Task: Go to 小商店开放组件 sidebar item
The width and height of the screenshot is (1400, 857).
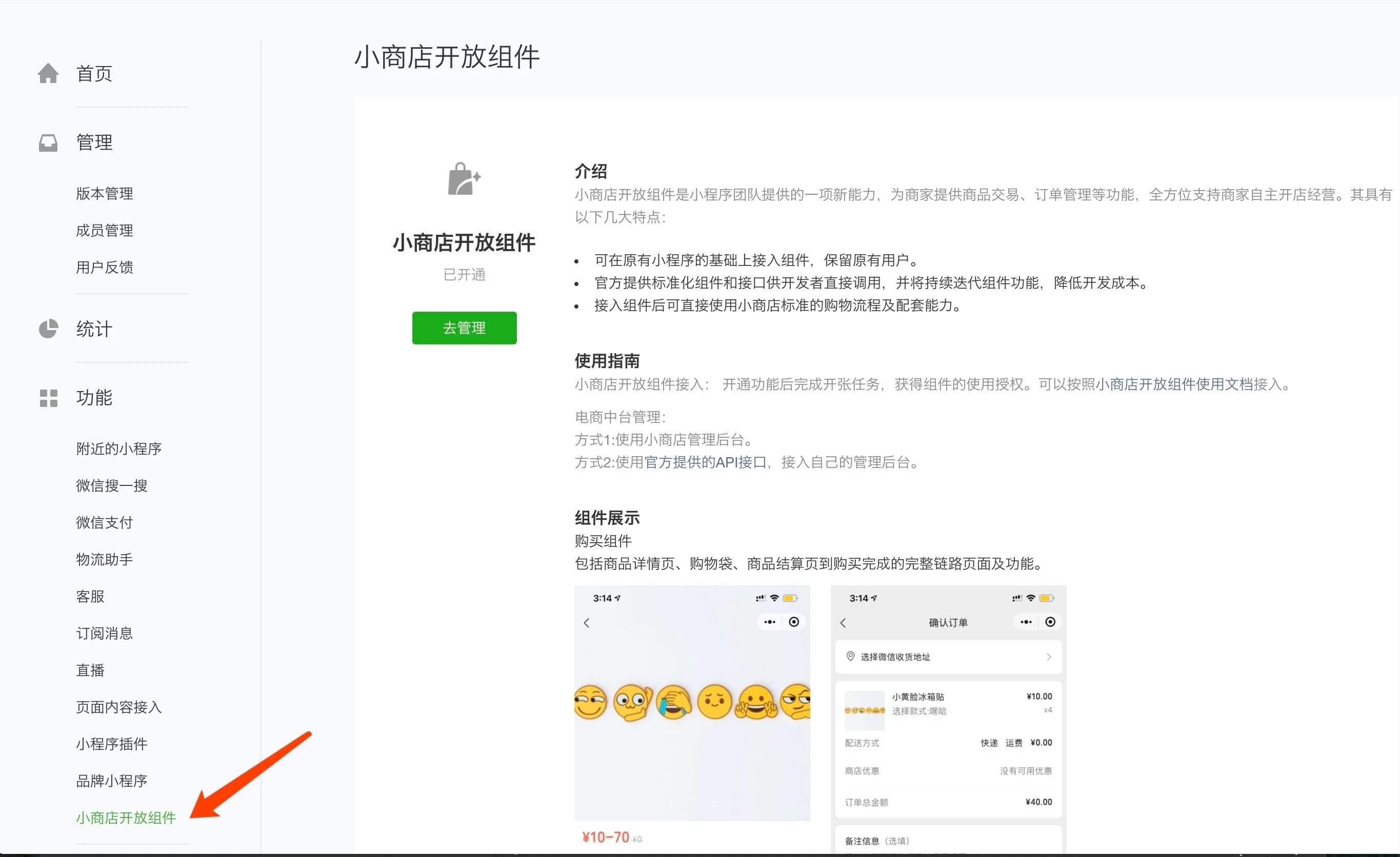Action: point(126,818)
